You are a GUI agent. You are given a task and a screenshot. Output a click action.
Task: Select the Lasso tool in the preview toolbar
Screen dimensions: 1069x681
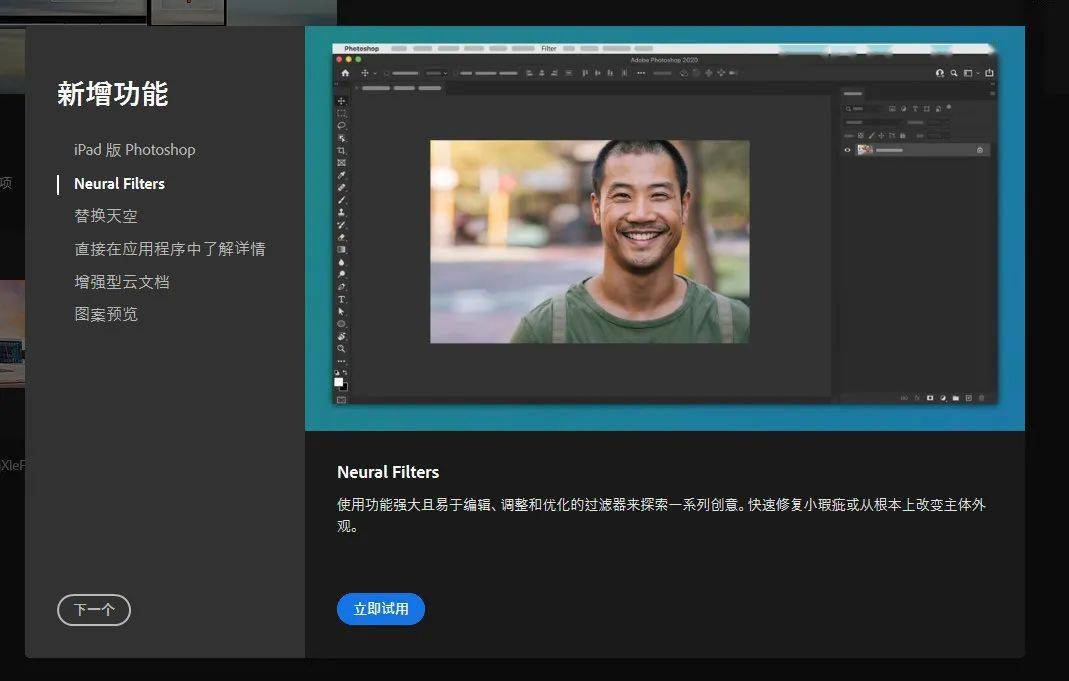342,126
